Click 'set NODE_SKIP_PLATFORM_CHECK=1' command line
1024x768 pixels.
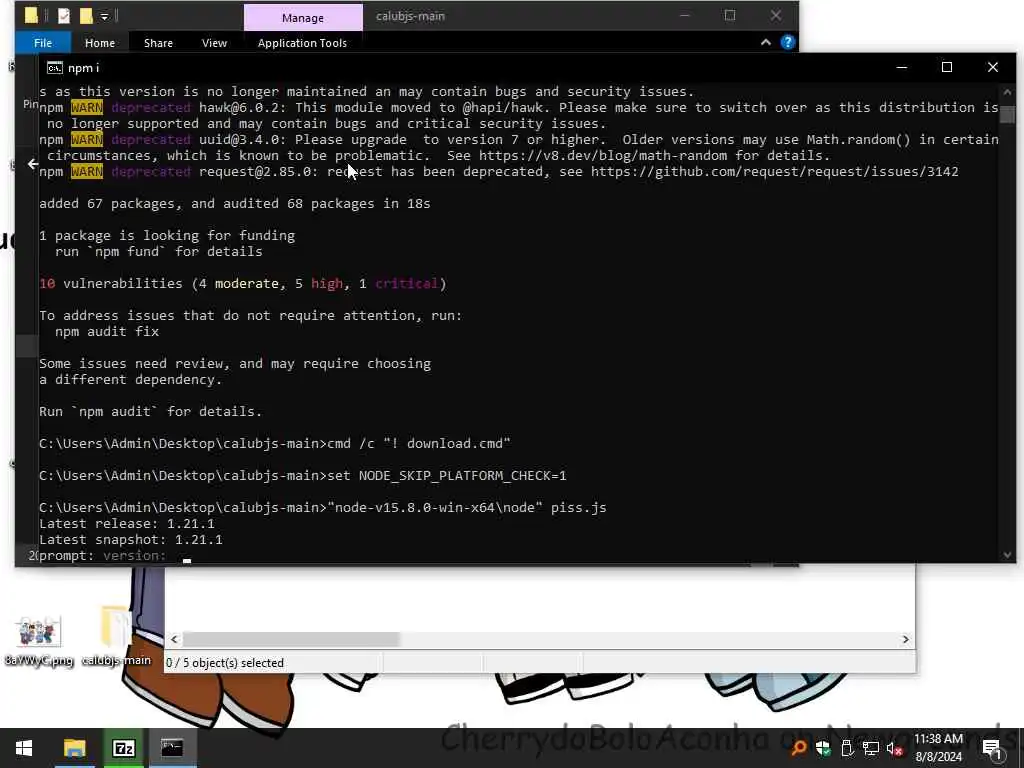point(447,475)
